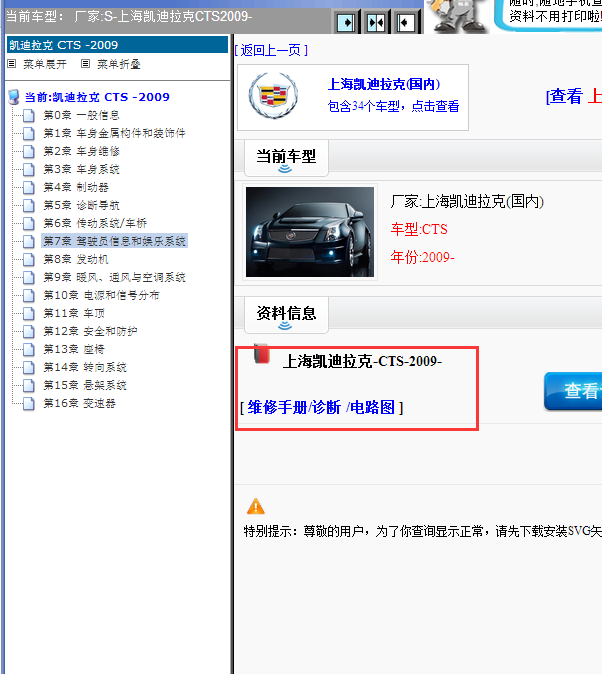Click the page icon beside 第16章 变速器
Image resolution: width=602 pixels, height=674 pixels.
pyautogui.click(x=29, y=404)
